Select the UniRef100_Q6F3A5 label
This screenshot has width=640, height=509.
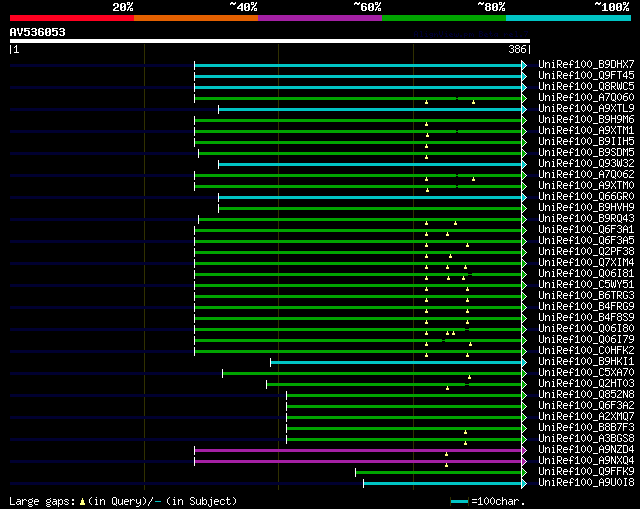coord(586,241)
